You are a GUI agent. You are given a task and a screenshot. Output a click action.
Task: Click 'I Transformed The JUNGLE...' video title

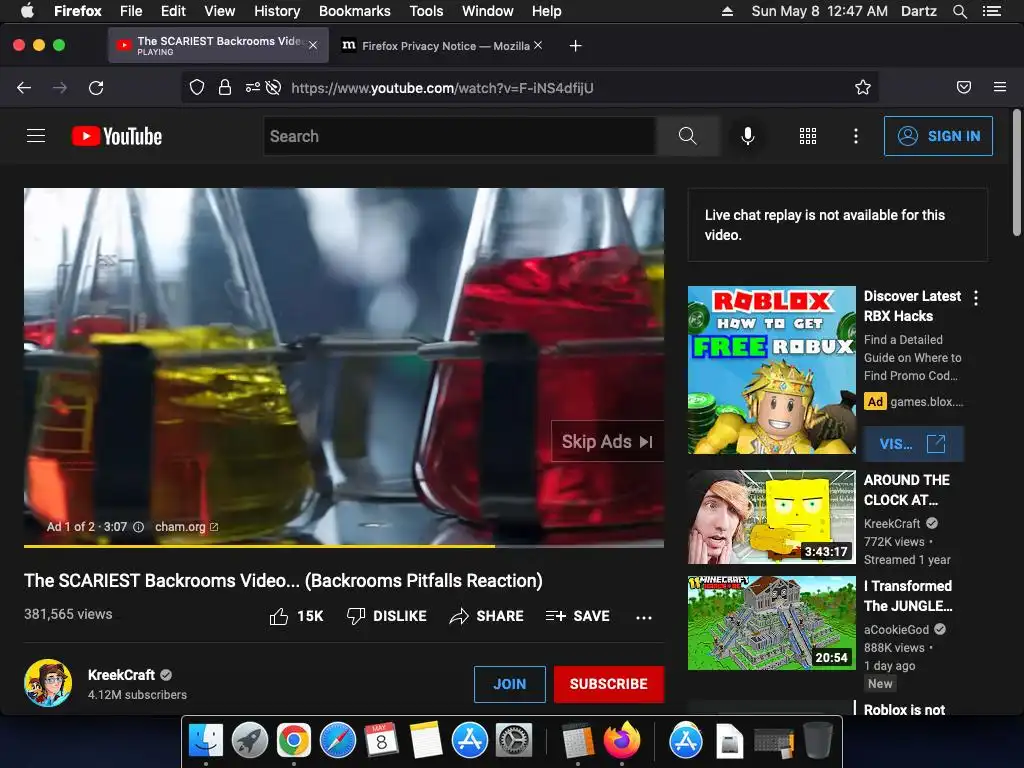908,596
